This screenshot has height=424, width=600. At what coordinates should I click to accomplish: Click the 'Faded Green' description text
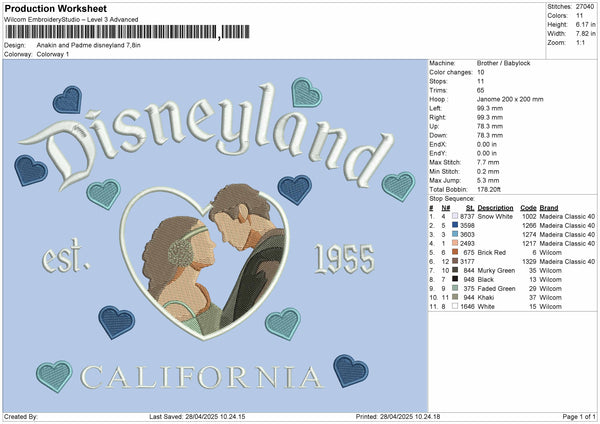click(496, 289)
